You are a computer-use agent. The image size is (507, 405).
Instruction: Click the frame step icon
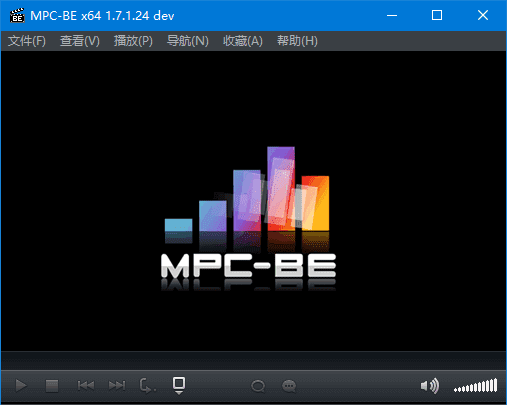point(147,386)
